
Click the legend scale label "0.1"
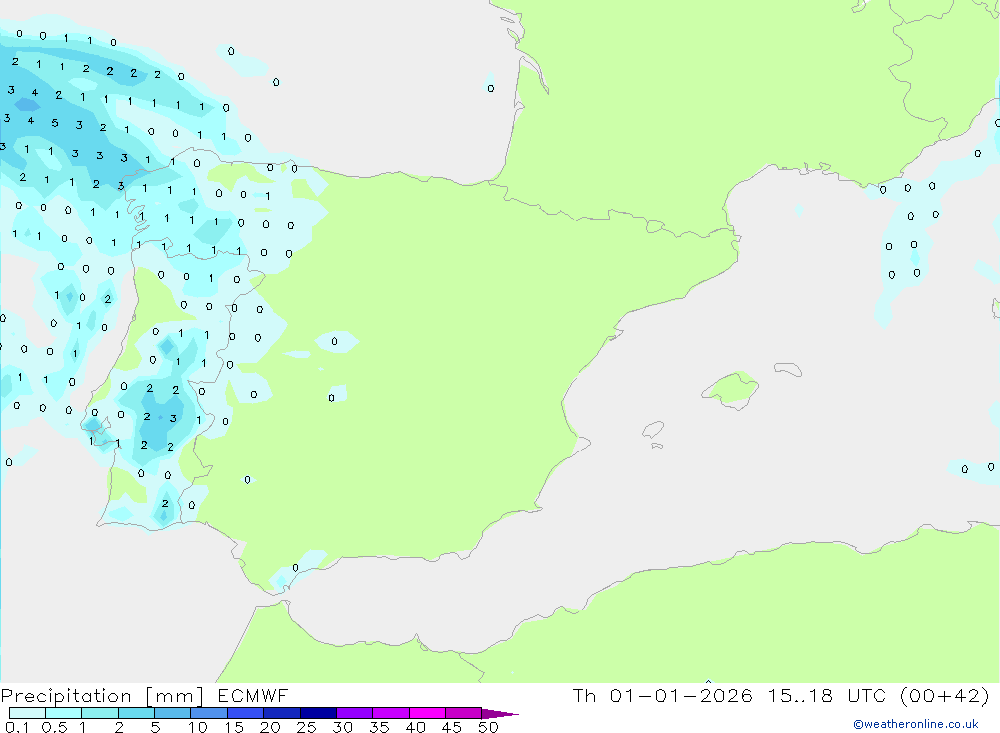point(17,727)
